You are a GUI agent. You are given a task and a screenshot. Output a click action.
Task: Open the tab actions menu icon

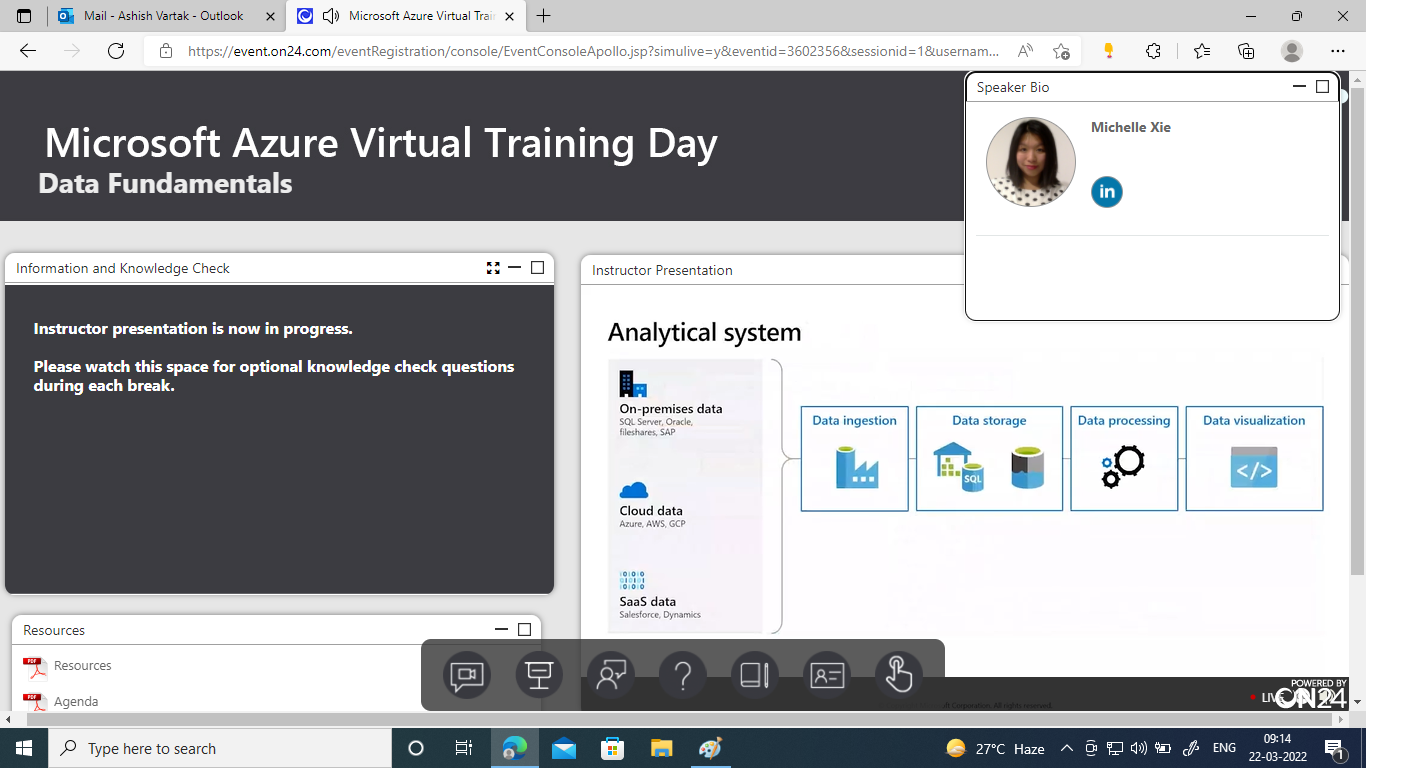tap(24, 16)
